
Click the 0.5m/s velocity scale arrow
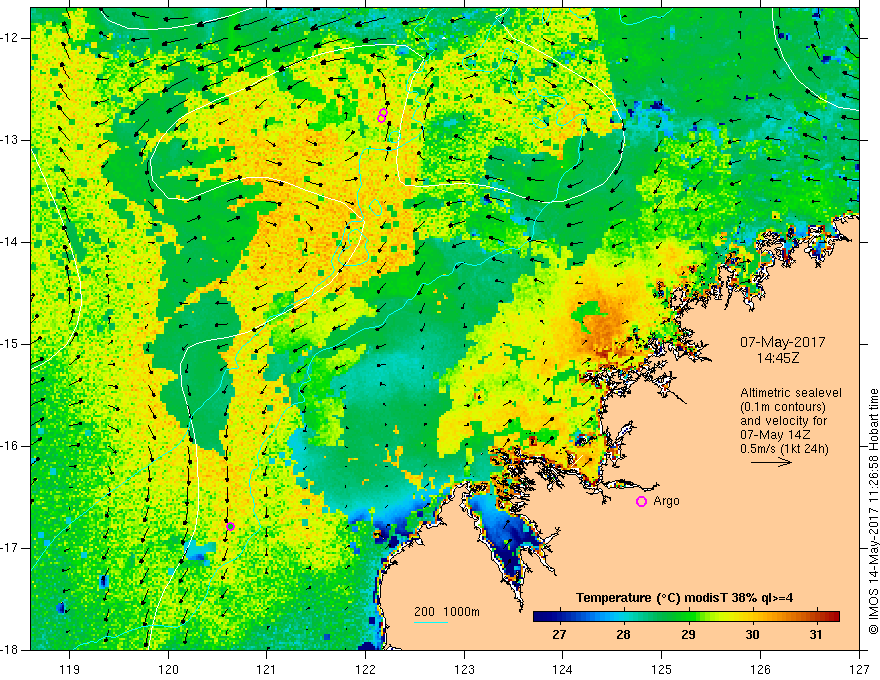click(x=771, y=462)
